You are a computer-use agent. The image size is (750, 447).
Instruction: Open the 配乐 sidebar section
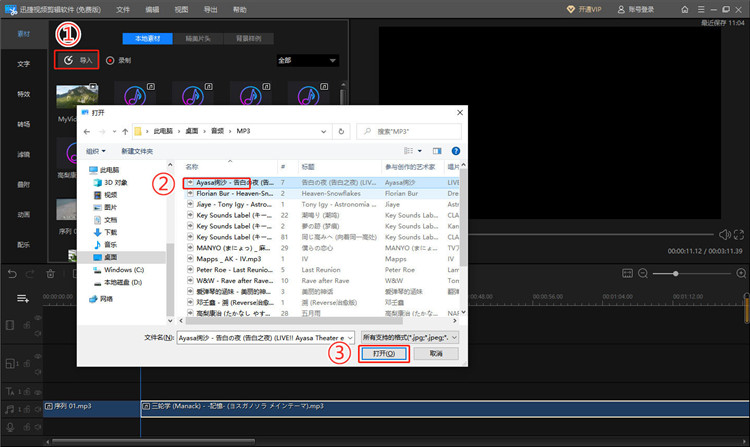click(23, 244)
